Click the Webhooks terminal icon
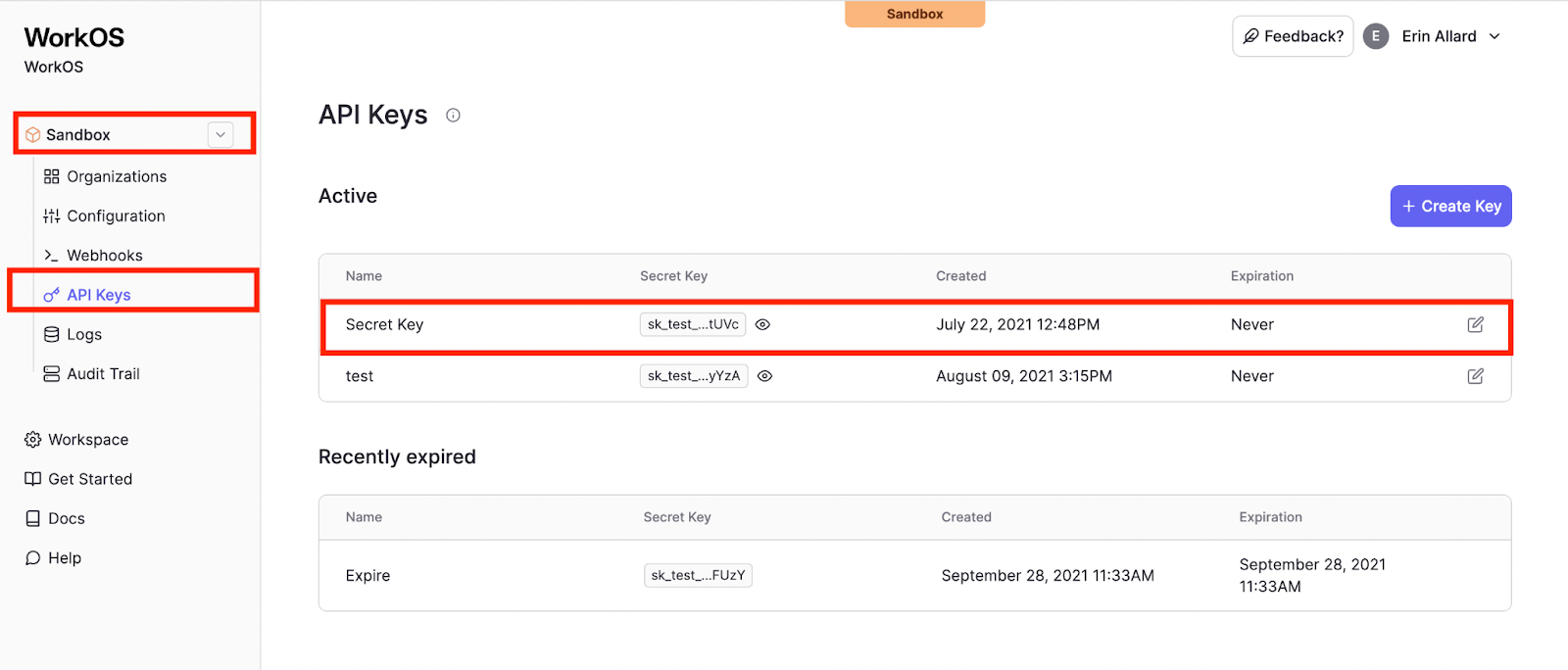The image size is (1568, 670). pyautogui.click(x=52, y=256)
